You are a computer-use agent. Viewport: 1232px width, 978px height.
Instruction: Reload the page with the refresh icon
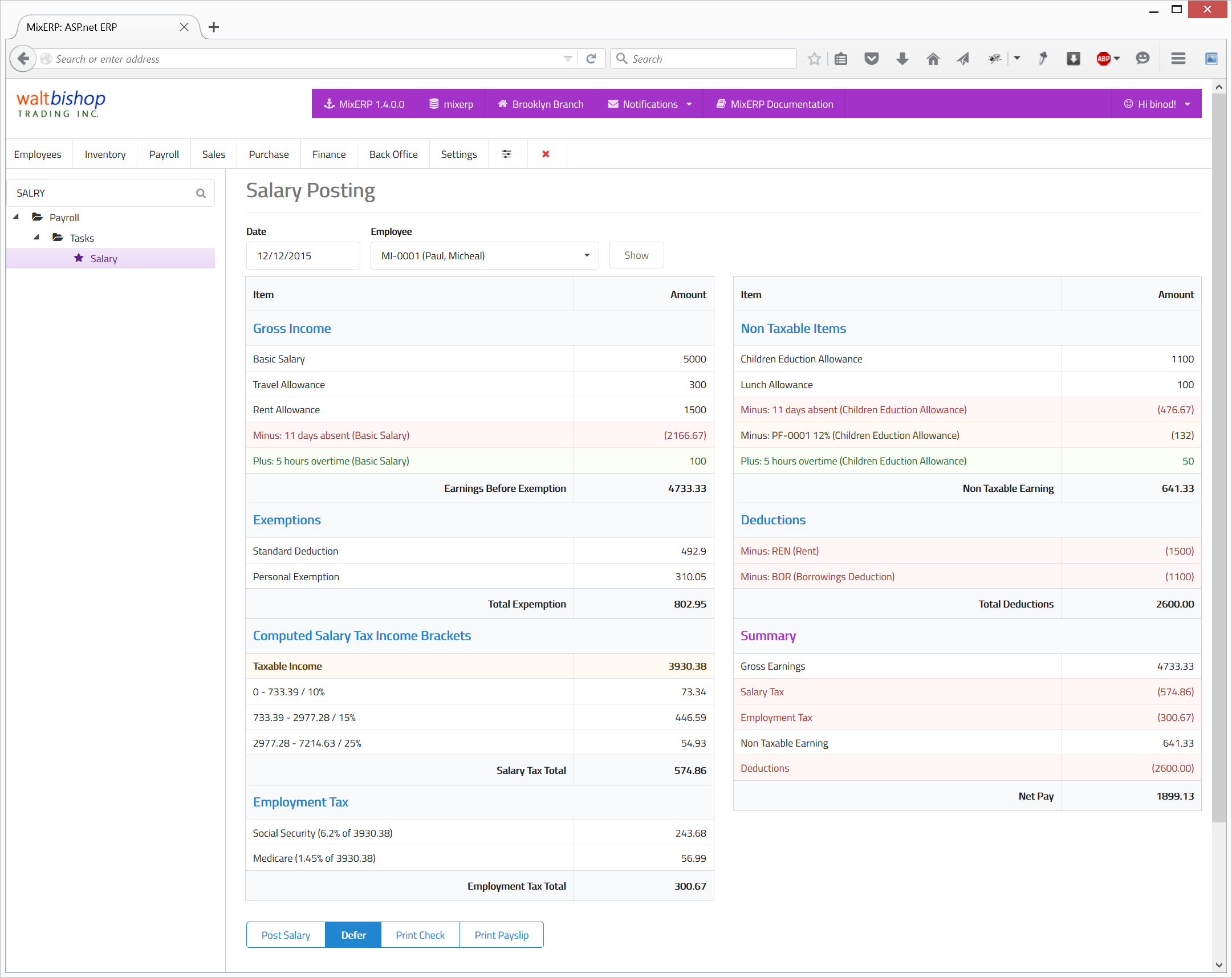[x=591, y=59]
